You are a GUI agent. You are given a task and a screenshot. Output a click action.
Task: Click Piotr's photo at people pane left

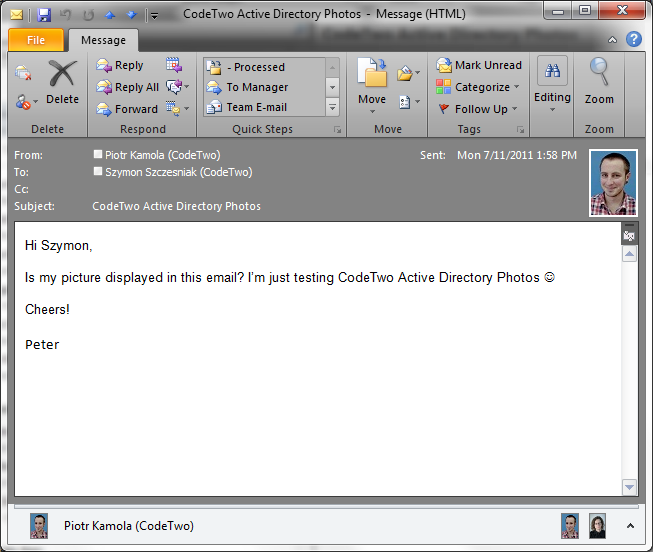tap(39, 526)
